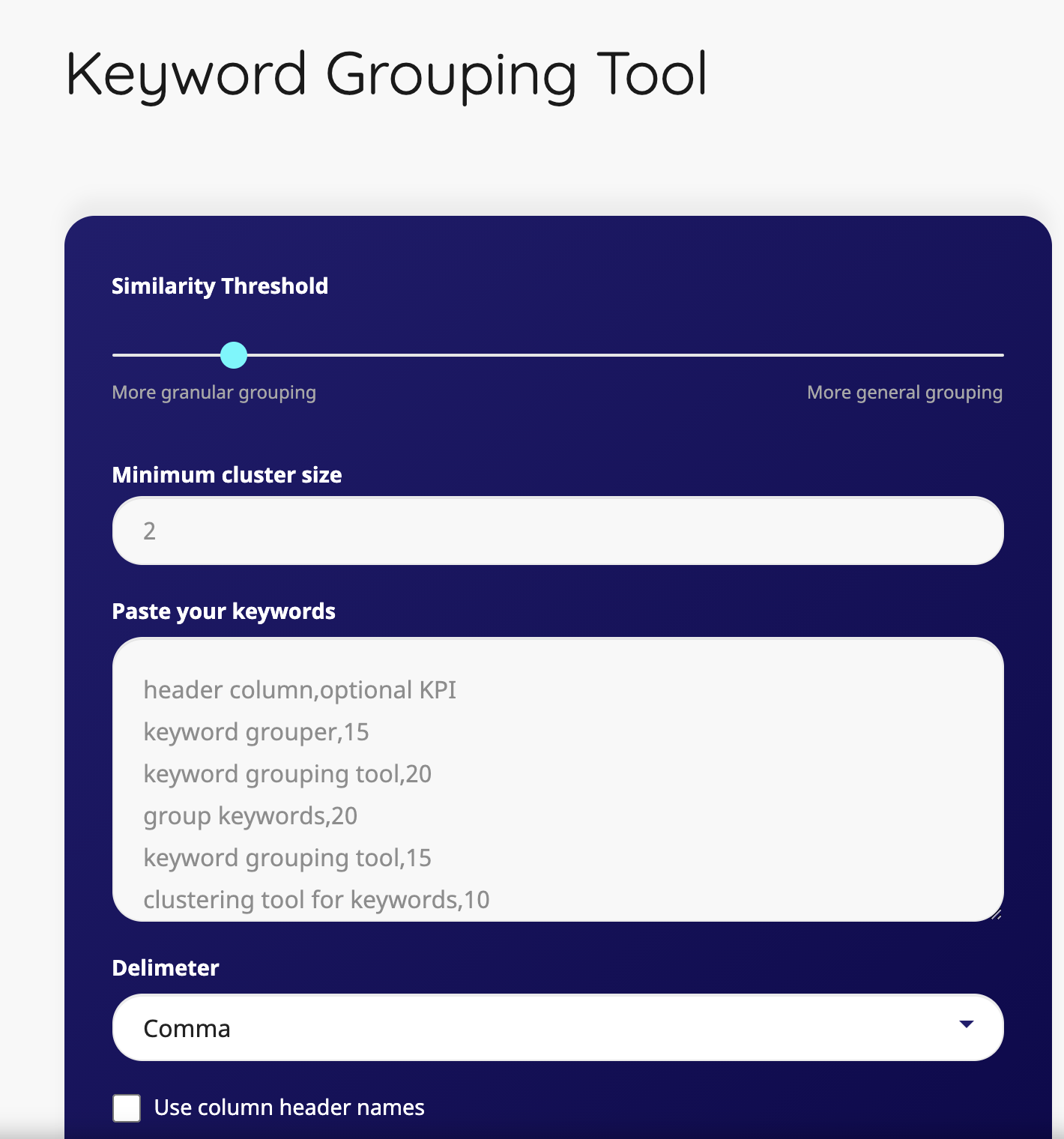Open the Delimeter dropdown showing Comma
The height and width of the screenshot is (1139, 1064).
pos(557,1027)
